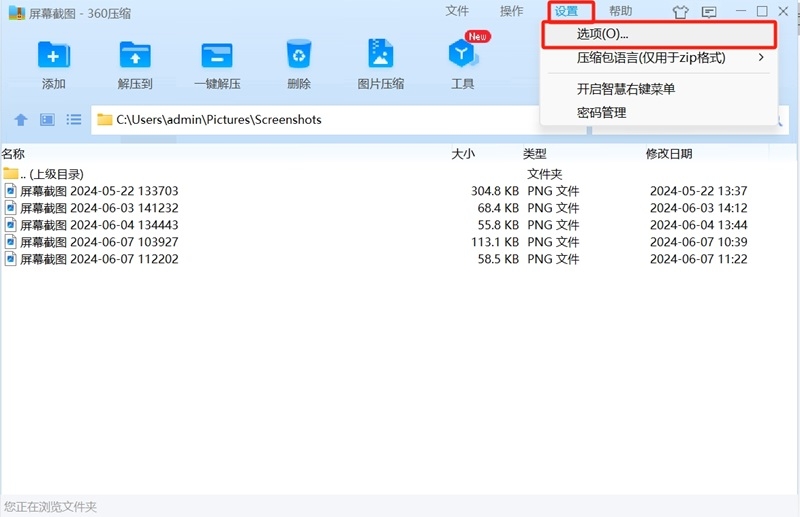Click the 68.4 KB size cell
The width and height of the screenshot is (800, 517).
498,208
